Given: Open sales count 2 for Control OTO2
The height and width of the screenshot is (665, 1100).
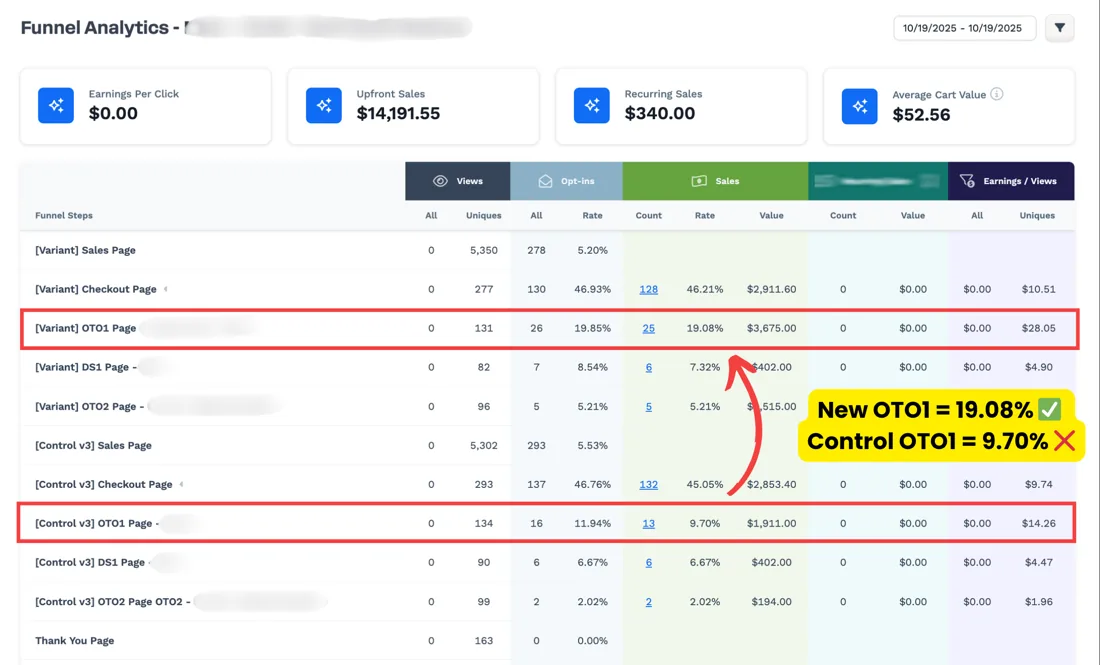Looking at the screenshot, I should (x=648, y=602).
